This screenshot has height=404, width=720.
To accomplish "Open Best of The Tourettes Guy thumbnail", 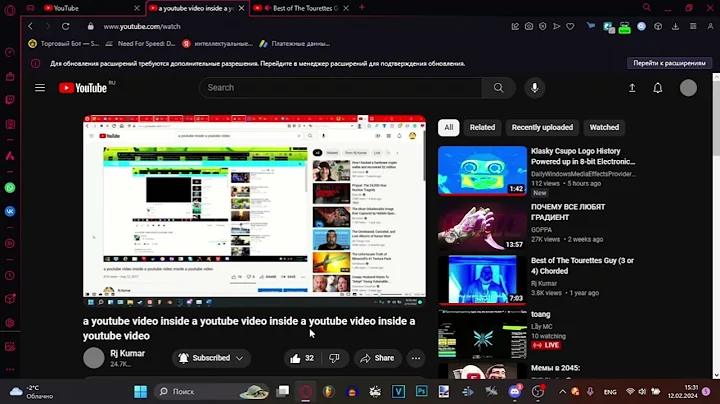I will (482, 280).
